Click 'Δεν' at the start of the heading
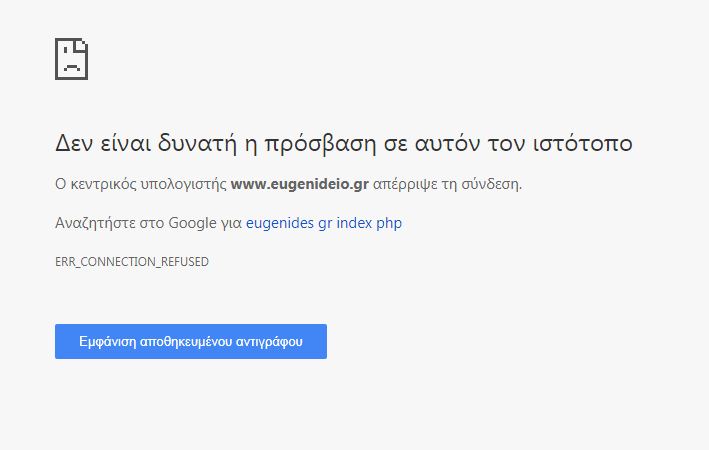This screenshot has width=709, height=450. tap(74, 143)
